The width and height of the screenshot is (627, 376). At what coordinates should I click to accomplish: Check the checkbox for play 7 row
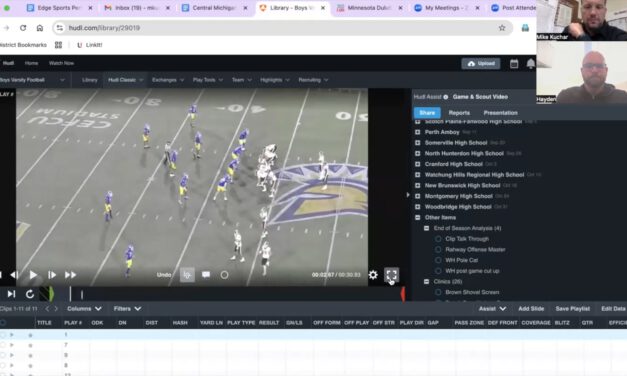pos(3,345)
